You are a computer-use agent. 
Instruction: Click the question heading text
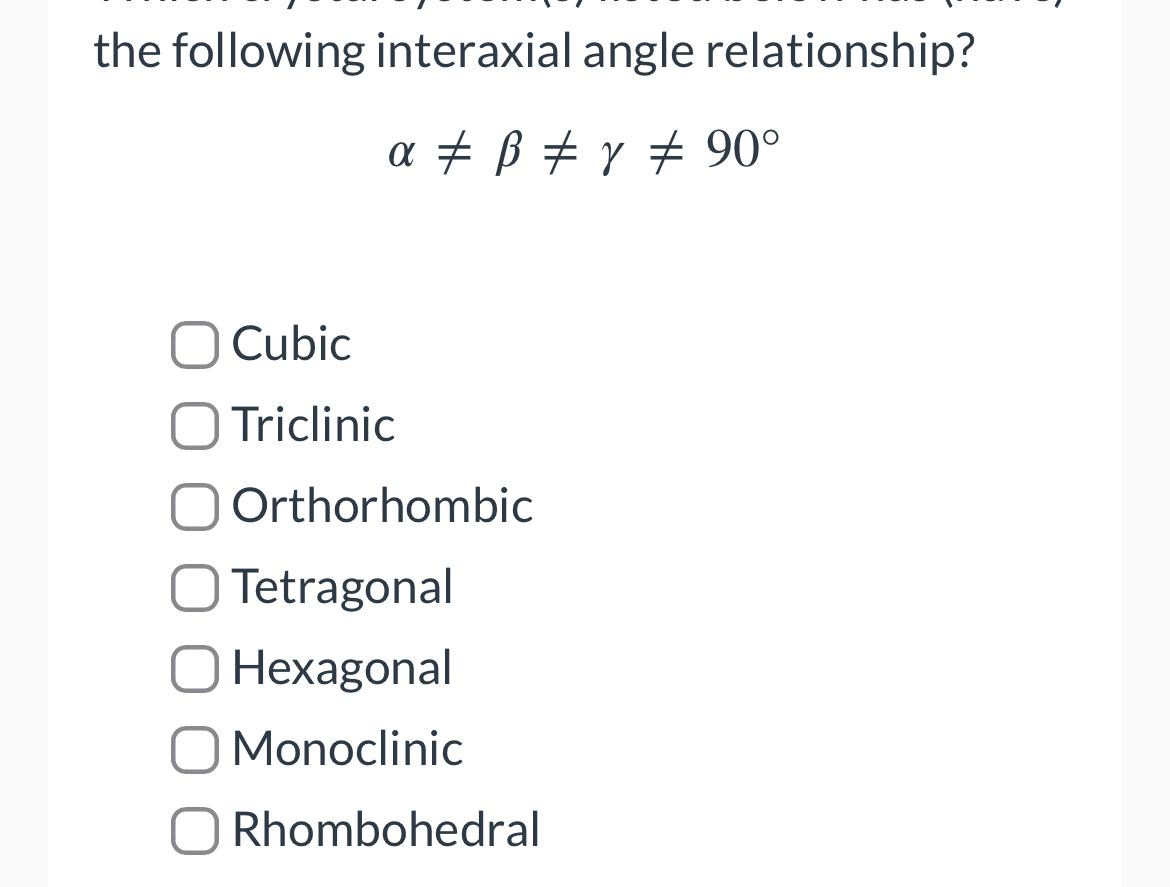pos(531,48)
